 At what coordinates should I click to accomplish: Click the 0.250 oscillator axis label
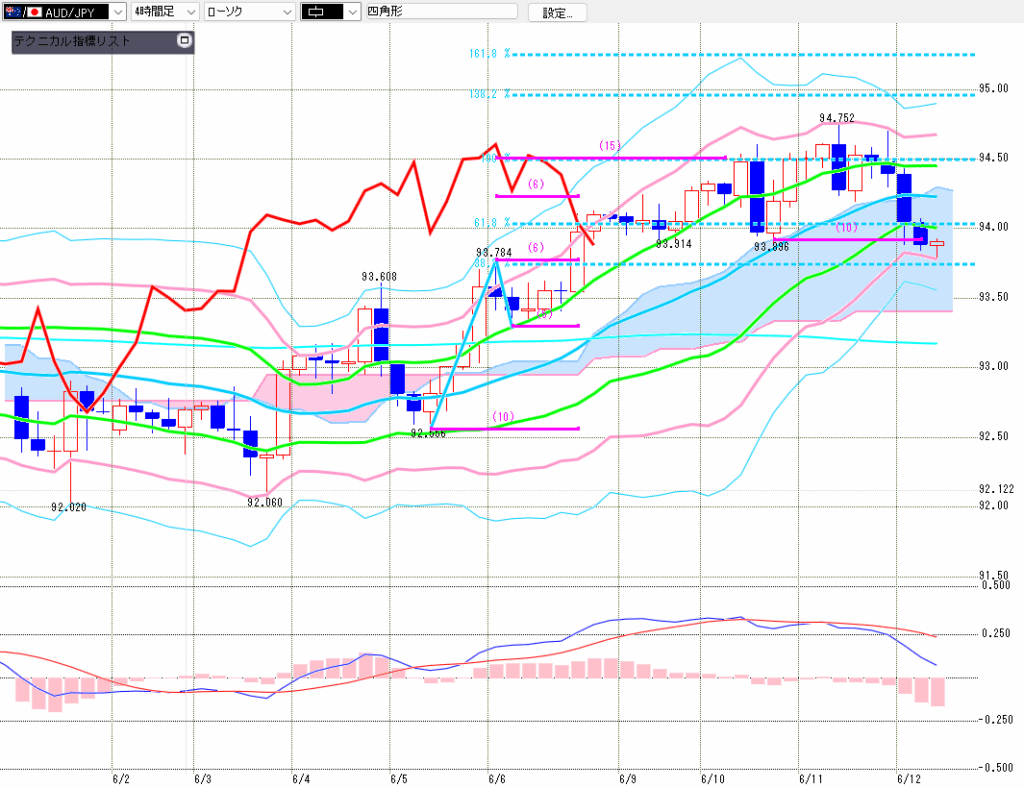996,633
